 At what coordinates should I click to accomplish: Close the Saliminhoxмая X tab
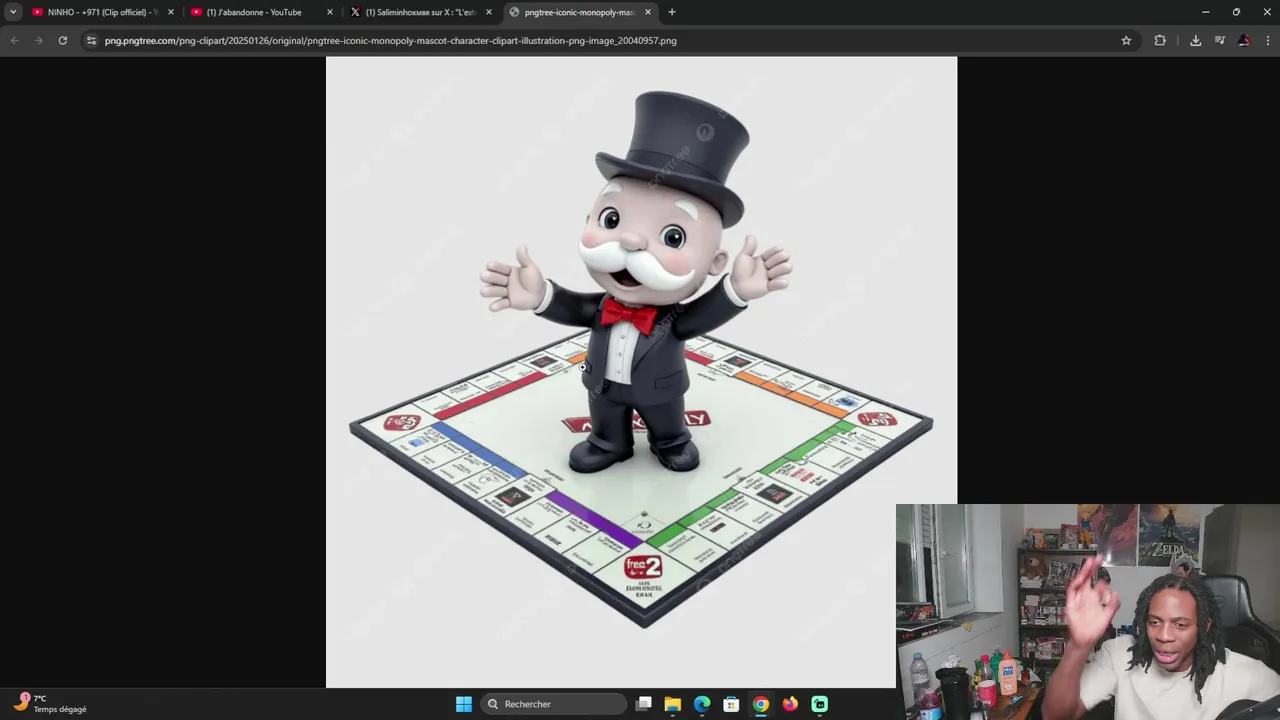tap(489, 12)
